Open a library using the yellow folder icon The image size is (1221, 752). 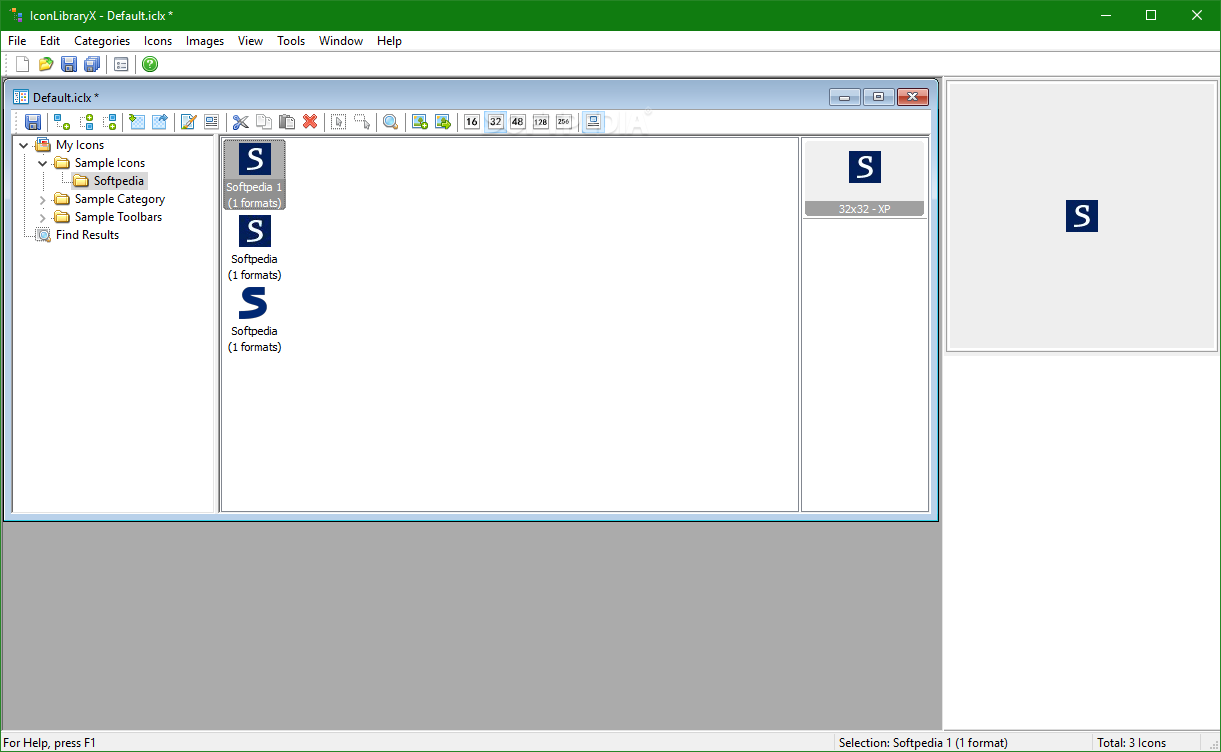coord(46,64)
